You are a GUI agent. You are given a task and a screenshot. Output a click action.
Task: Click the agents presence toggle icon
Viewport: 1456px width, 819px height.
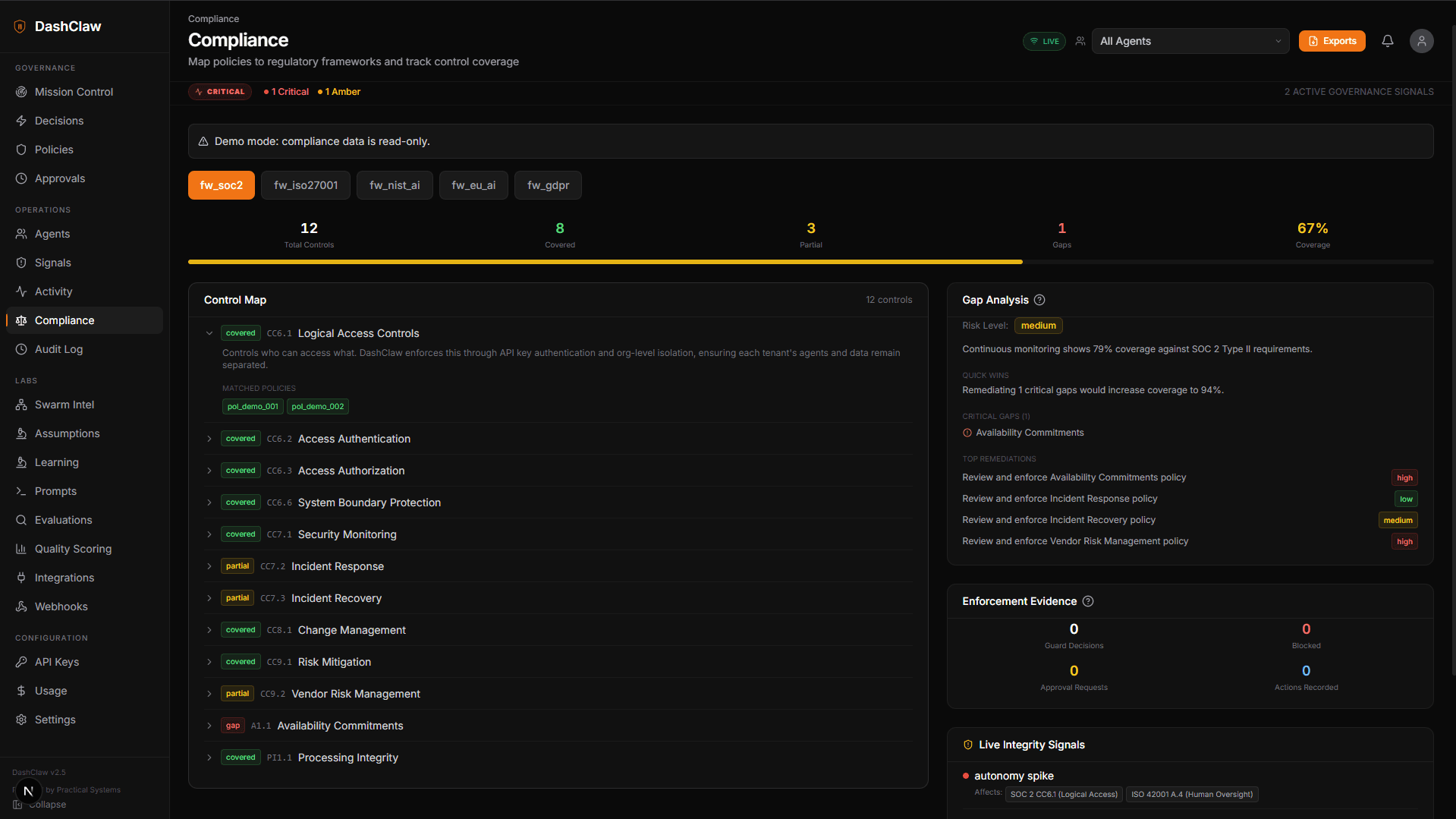pos(1080,41)
